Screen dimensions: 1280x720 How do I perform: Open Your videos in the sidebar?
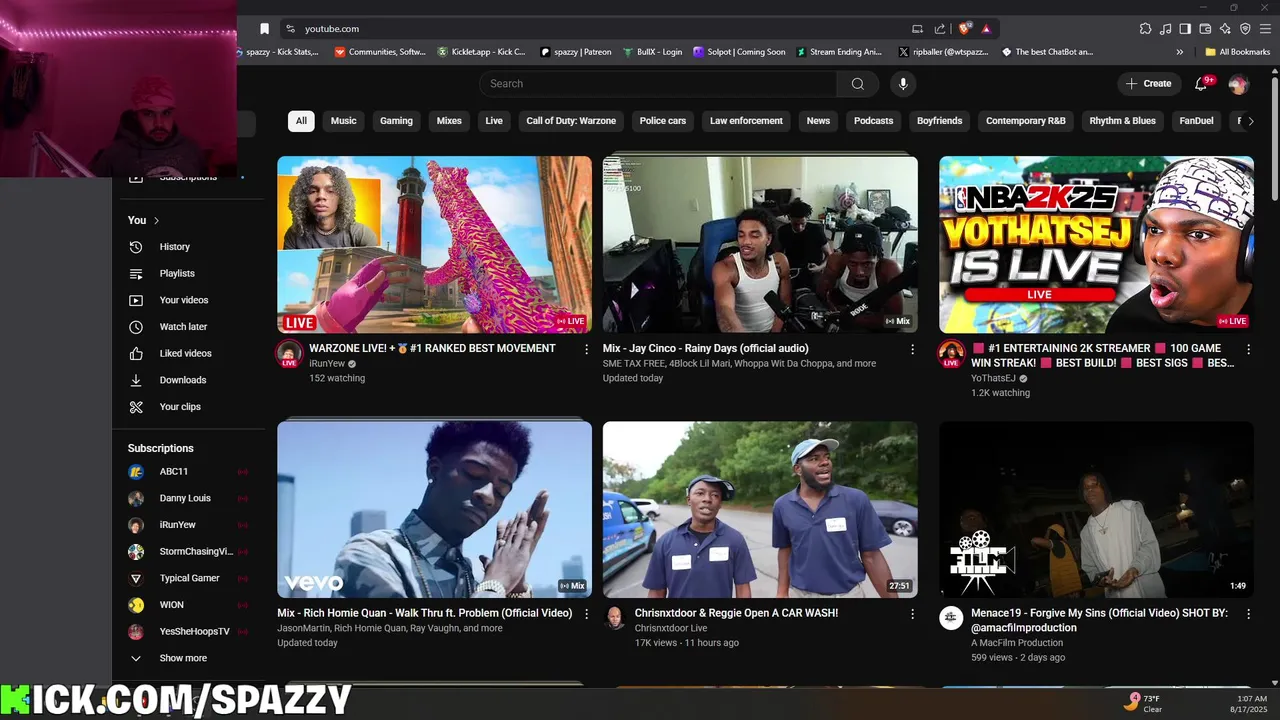tap(183, 300)
